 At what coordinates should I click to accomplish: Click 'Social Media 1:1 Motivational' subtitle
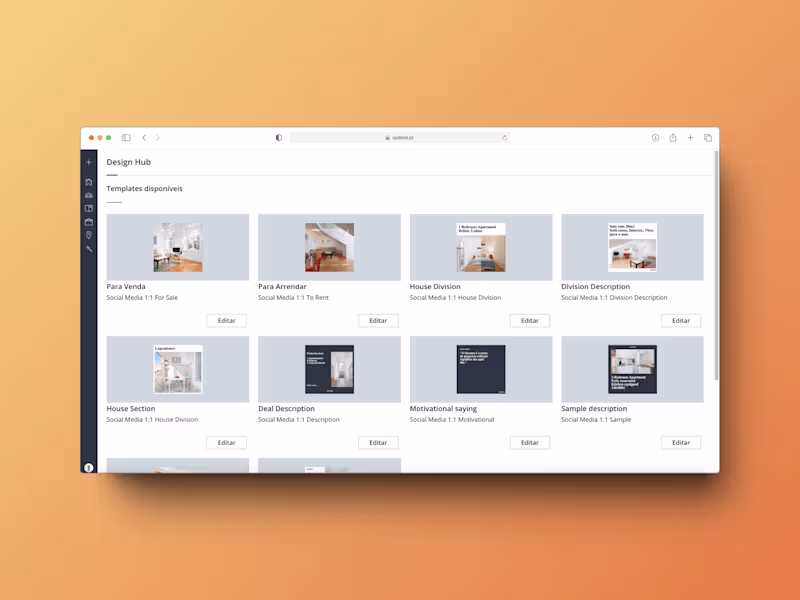pyautogui.click(x=452, y=419)
